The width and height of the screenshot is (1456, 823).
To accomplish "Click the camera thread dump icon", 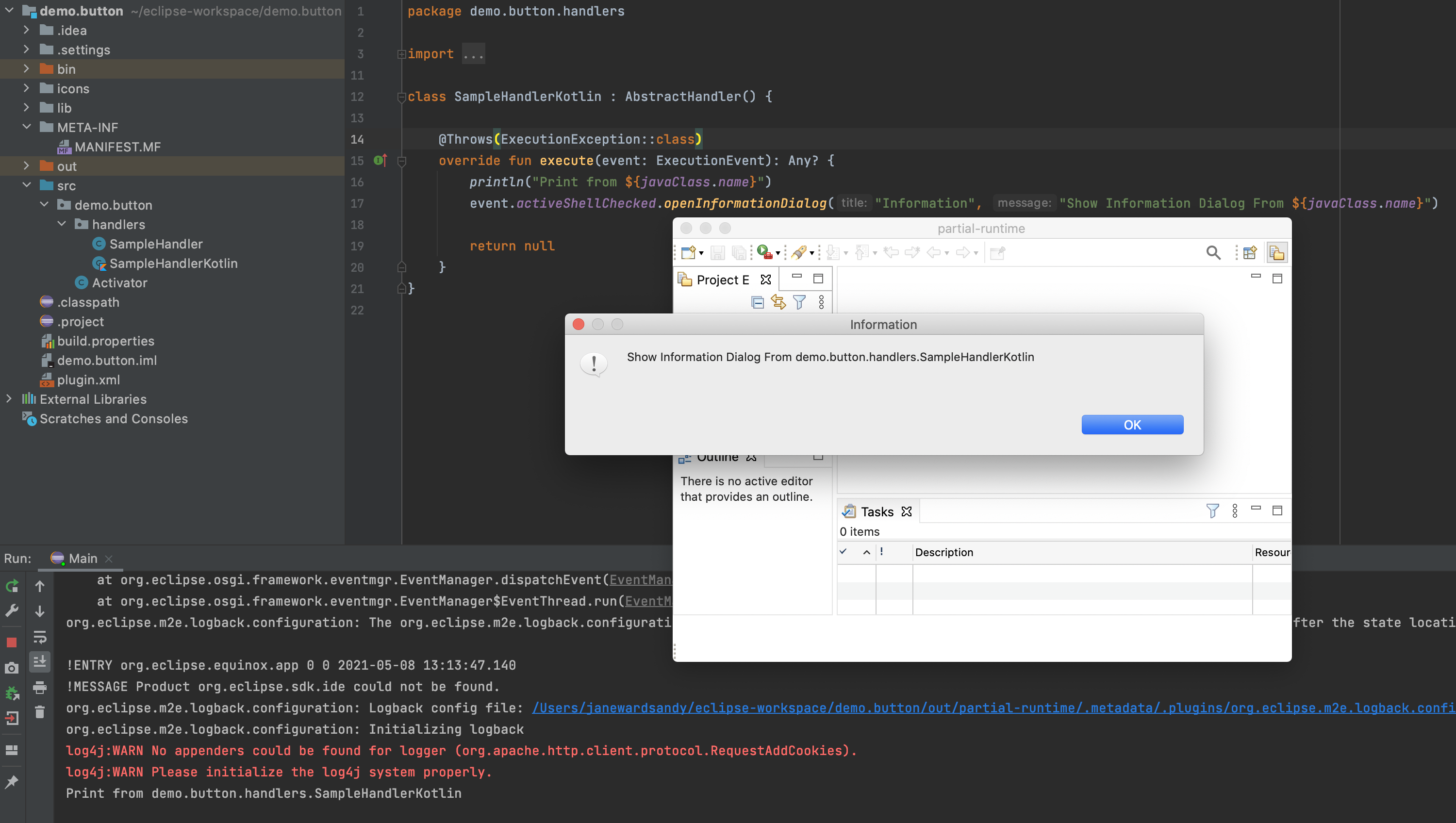I will point(12,668).
